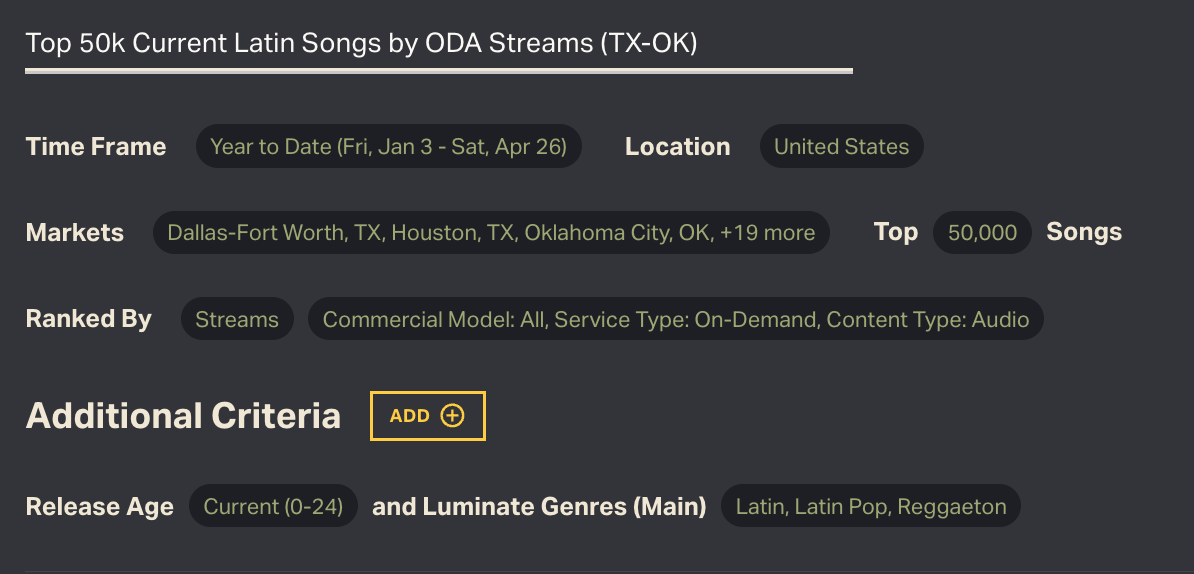
Task: Click the Luminate Genres (Main) label
Action: pyautogui.click(x=539, y=506)
